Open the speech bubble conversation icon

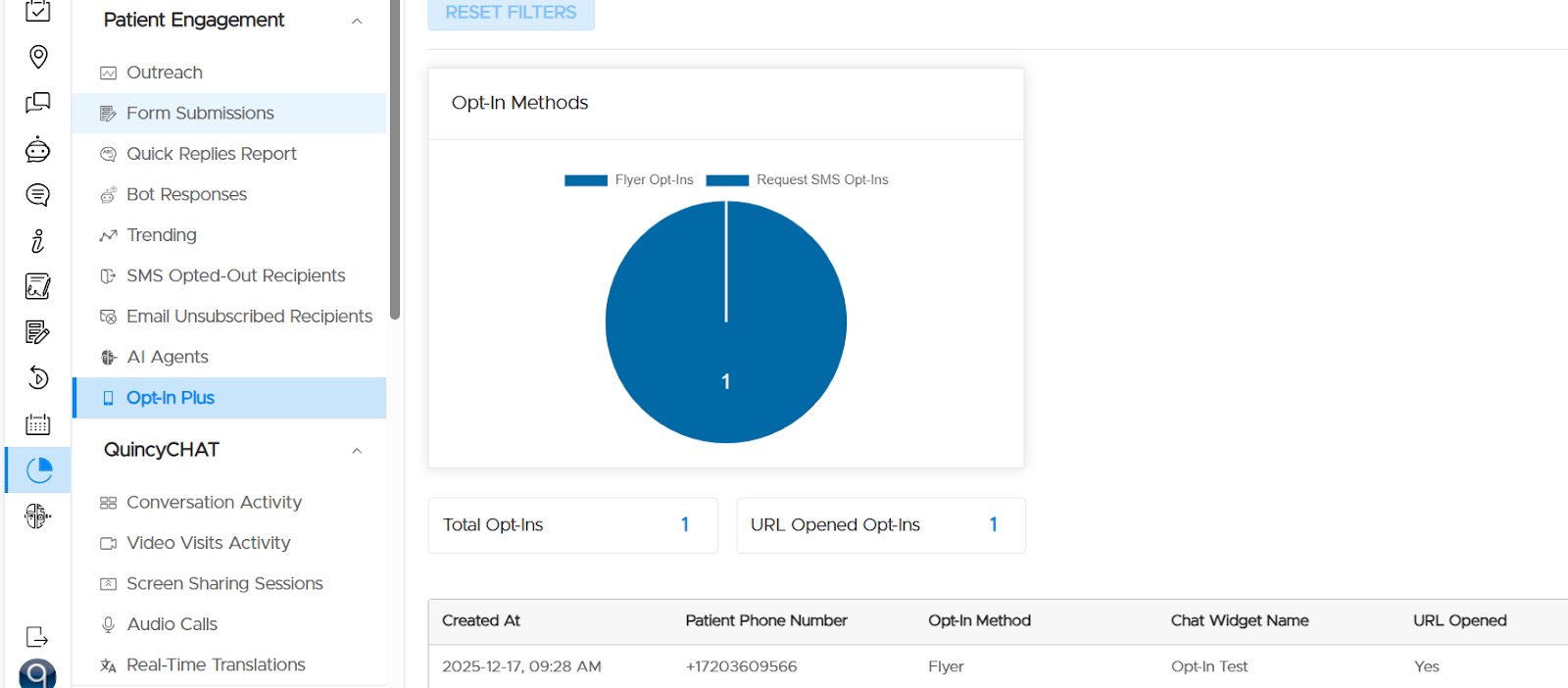pyautogui.click(x=37, y=195)
